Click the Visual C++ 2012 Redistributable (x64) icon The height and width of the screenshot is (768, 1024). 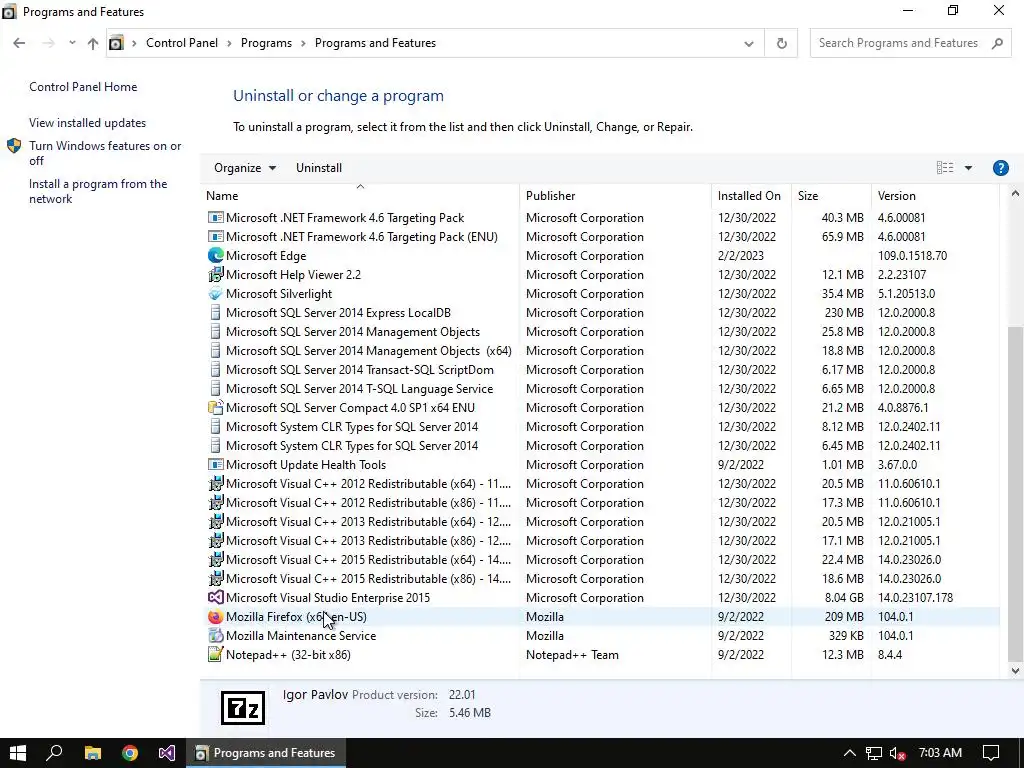click(x=215, y=483)
